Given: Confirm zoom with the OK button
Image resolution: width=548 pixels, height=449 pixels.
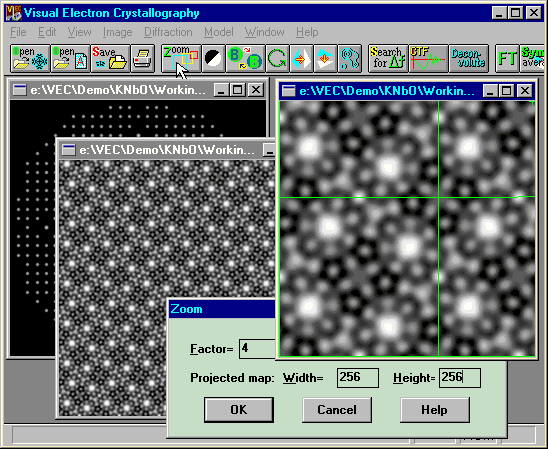Looking at the screenshot, I should click(x=239, y=410).
